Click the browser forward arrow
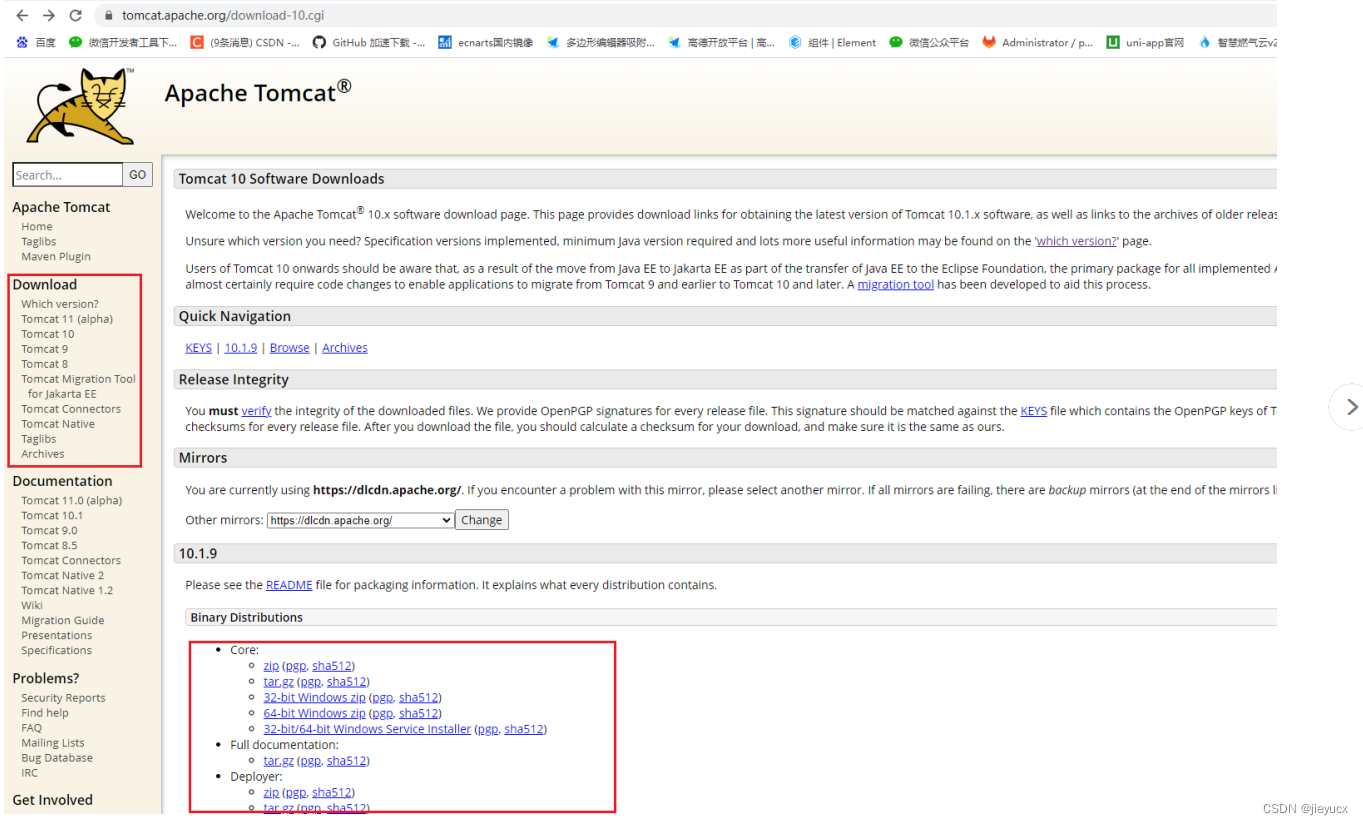The image size is (1363, 825). pos(49,15)
